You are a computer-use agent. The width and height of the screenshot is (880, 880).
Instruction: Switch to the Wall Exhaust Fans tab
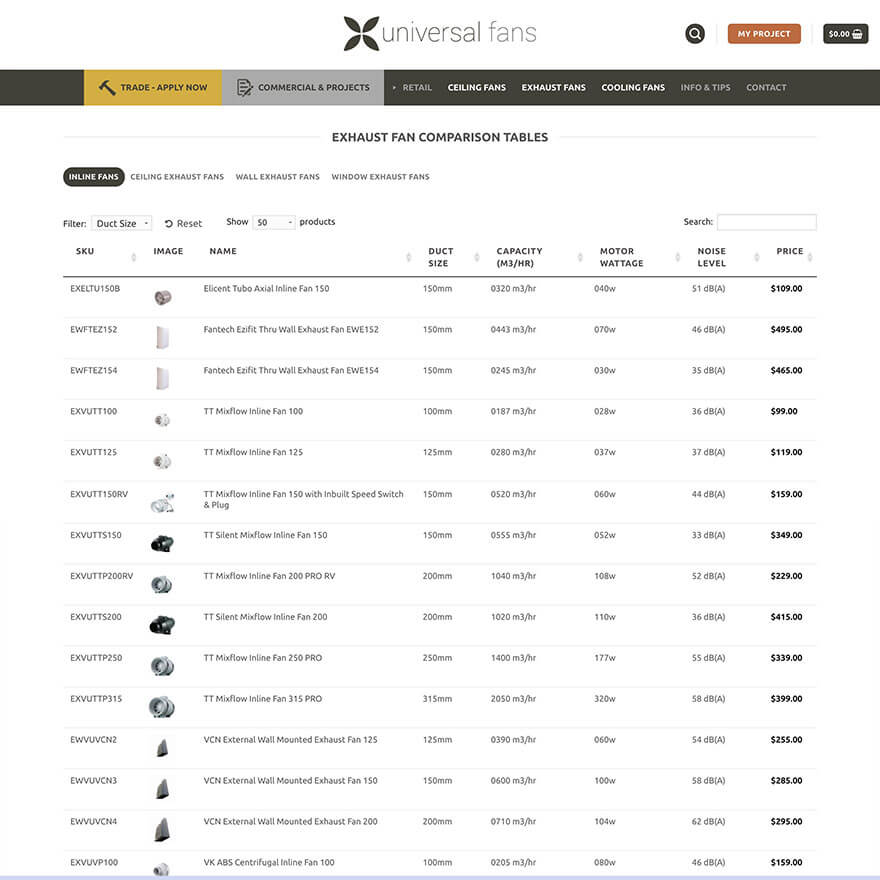[277, 176]
